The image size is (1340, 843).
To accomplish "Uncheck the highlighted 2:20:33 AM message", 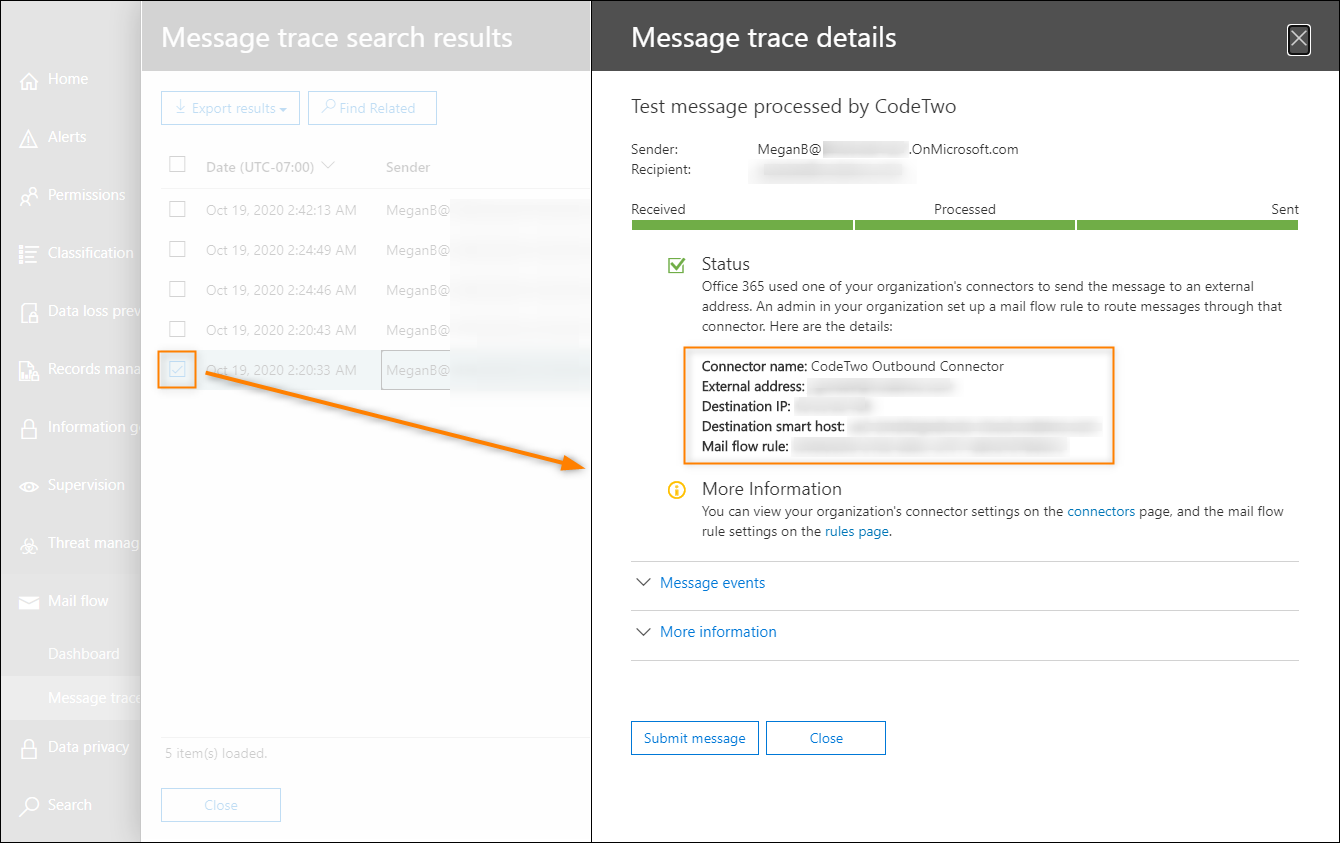I will tap(177, 369).
